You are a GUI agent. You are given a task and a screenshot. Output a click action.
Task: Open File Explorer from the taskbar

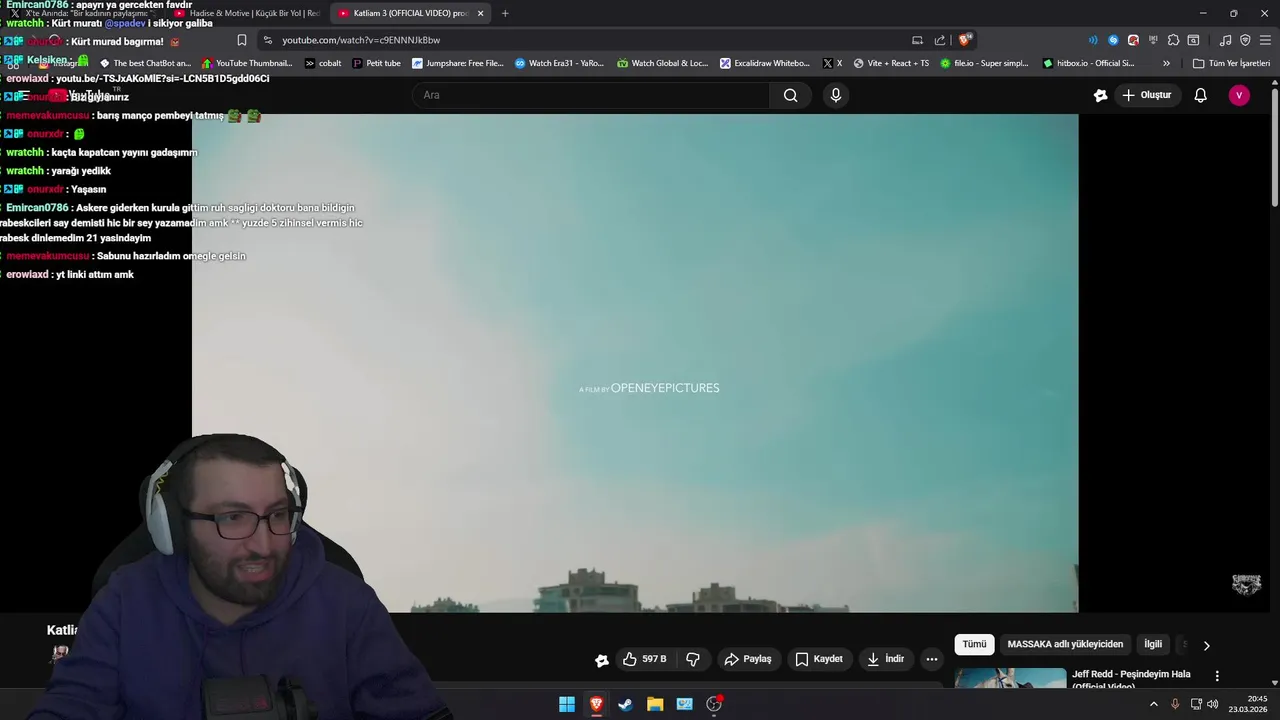pyautogui.click(x=655, y=704)
